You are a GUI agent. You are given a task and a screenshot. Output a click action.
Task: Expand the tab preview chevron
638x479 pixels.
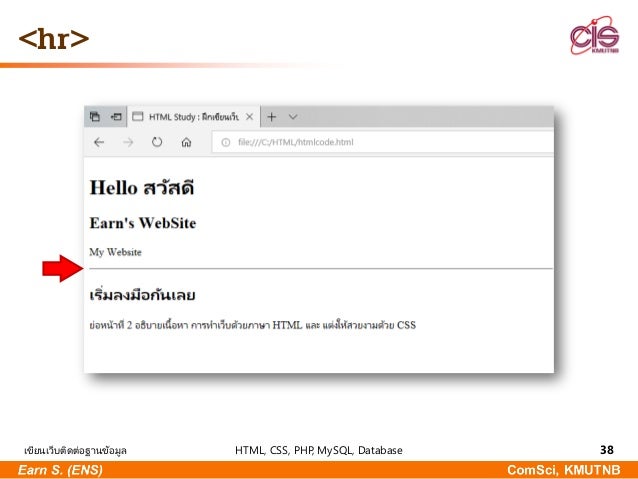click(293, 117)
